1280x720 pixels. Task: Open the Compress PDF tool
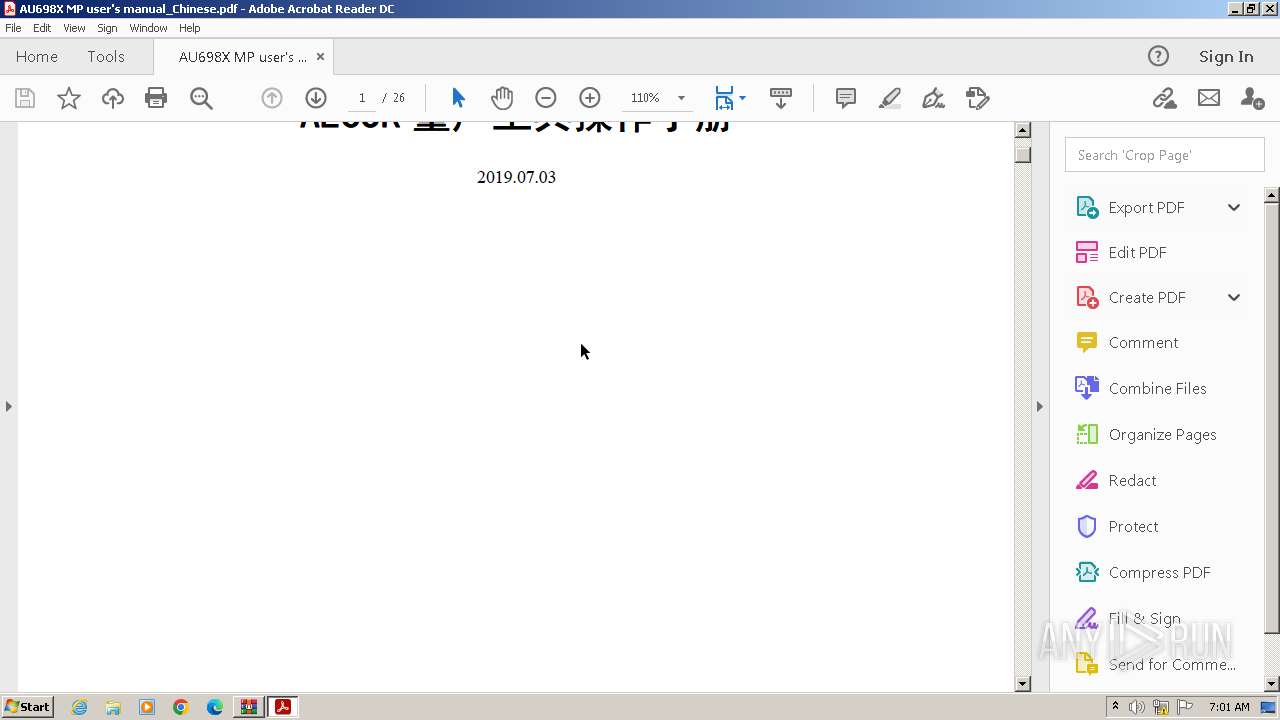click(1159, 572)
